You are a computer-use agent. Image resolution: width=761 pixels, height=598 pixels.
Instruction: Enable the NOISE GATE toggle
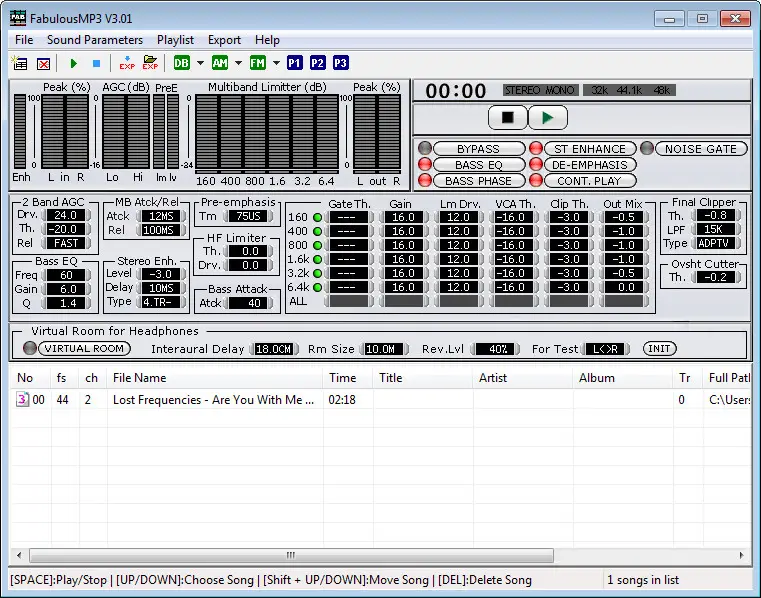[x=699, y=149]
